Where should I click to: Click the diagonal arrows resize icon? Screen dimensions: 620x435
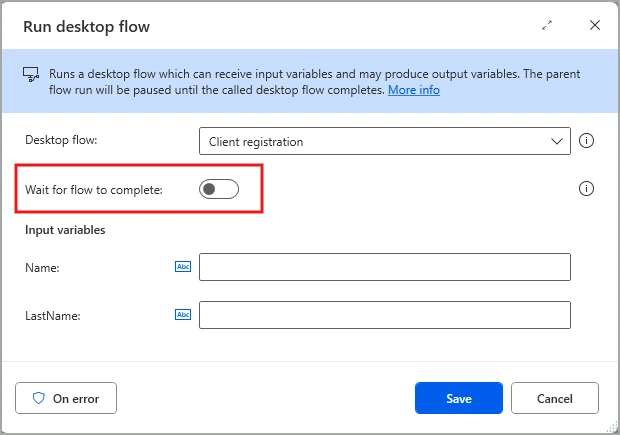click(x=547, y=26)
